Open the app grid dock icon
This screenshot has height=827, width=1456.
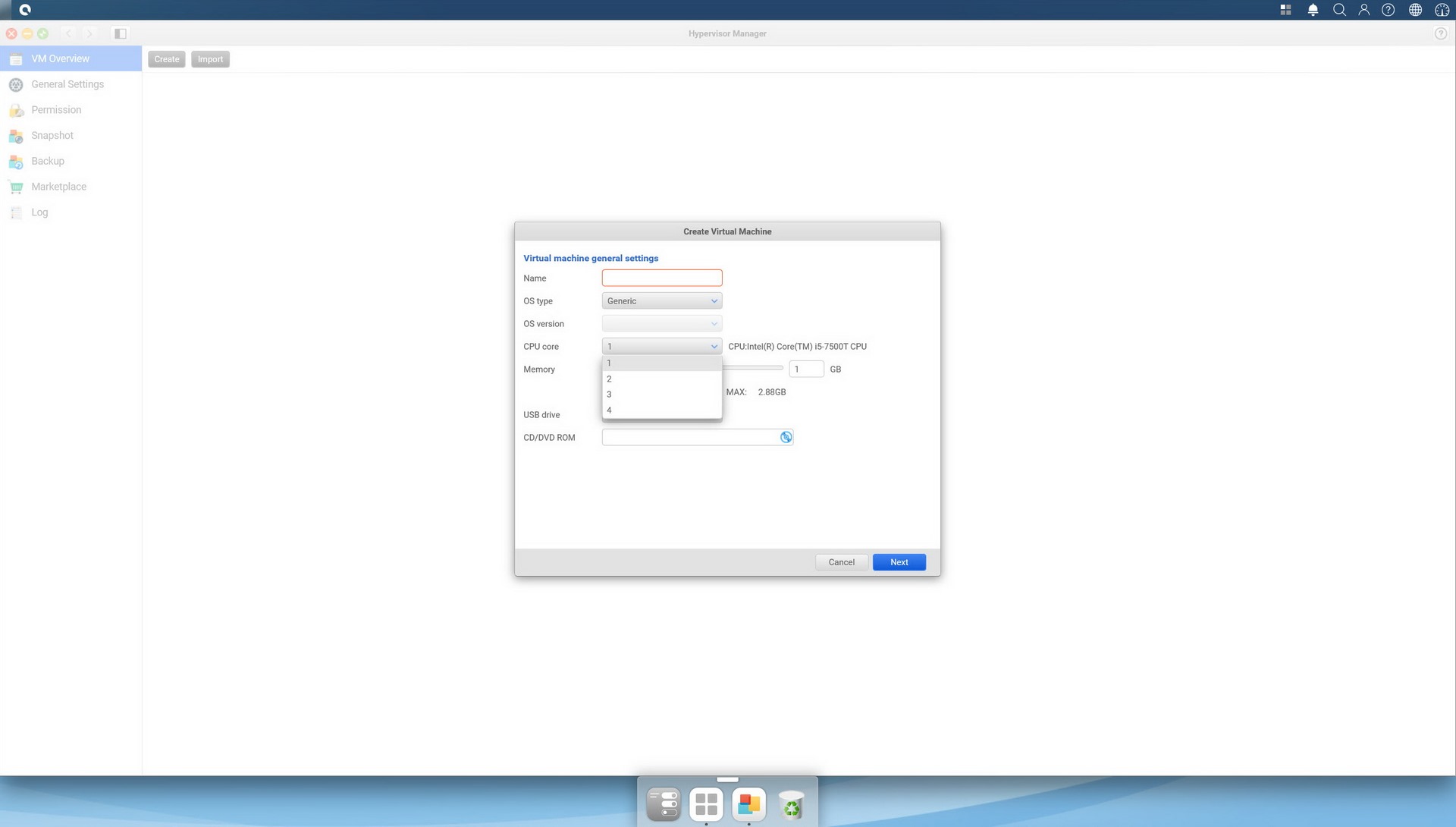pos(706,804)
